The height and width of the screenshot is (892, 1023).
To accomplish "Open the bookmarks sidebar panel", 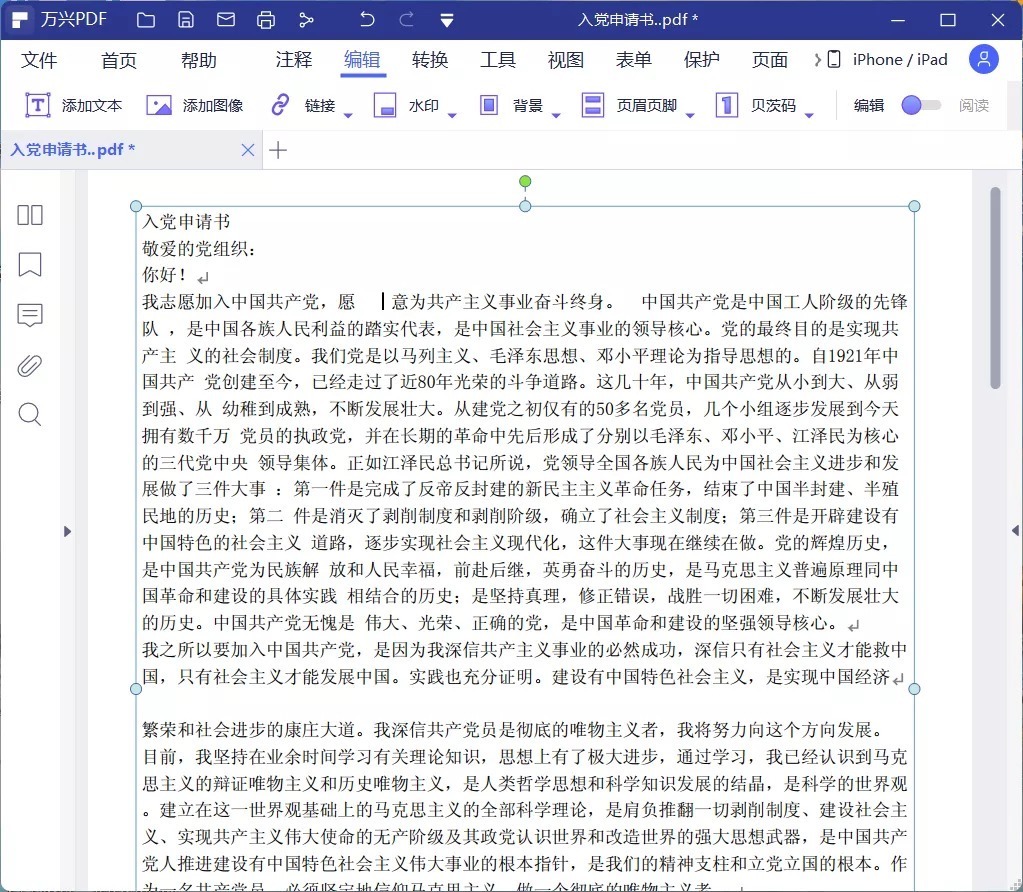I will [x=30, y=265].
